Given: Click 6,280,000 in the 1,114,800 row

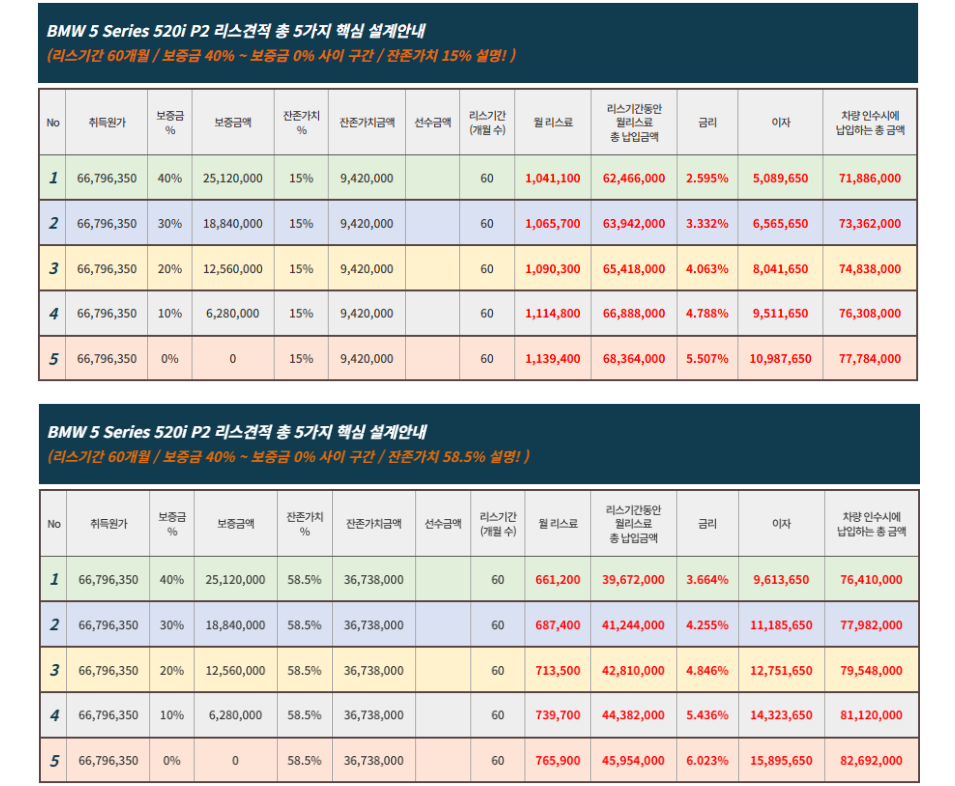Looking at the screenshot, I should [233, 314].
